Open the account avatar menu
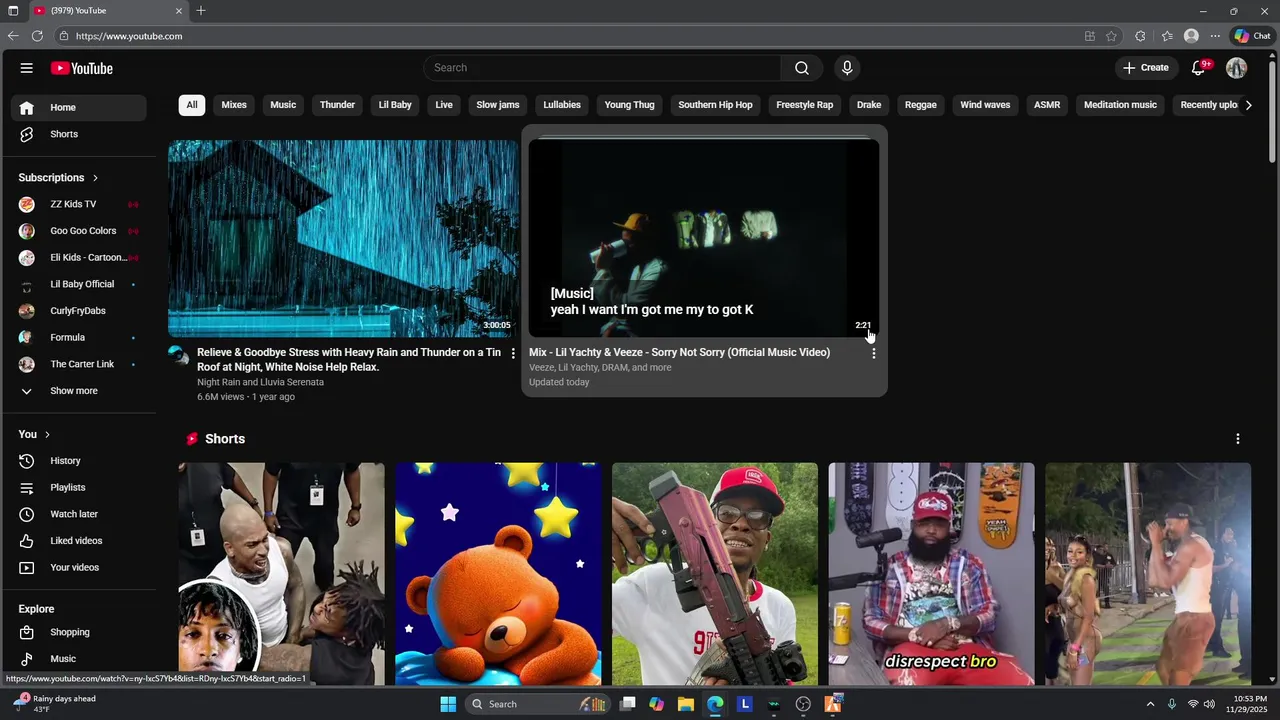The height and width of the screenshot is (720, 1280). point(1237,68)
